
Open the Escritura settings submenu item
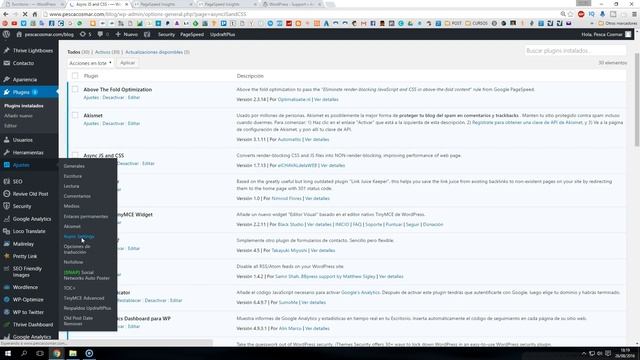coord(73,176)
